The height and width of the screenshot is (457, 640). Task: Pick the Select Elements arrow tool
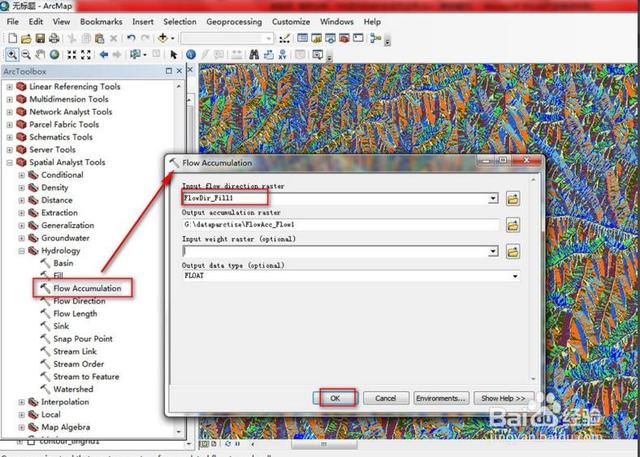173,54
